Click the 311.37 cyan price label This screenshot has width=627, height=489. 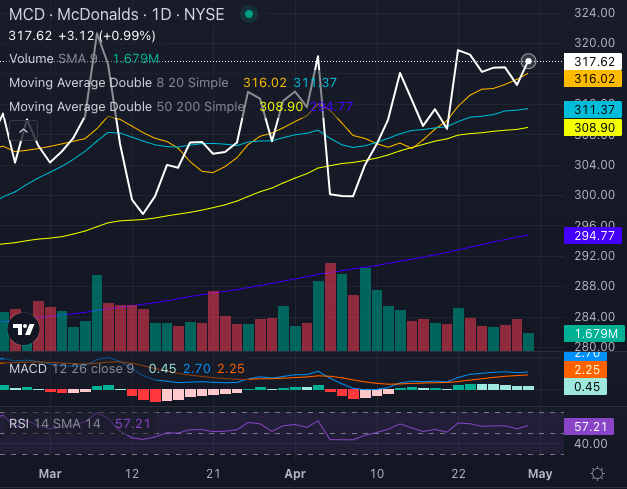(593, 110)
